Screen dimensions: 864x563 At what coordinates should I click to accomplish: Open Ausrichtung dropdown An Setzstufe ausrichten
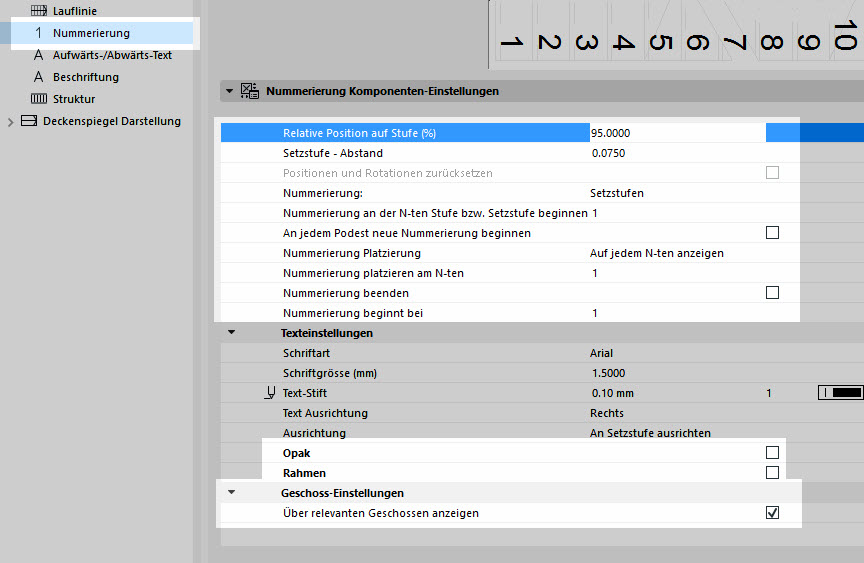point(650,433)
